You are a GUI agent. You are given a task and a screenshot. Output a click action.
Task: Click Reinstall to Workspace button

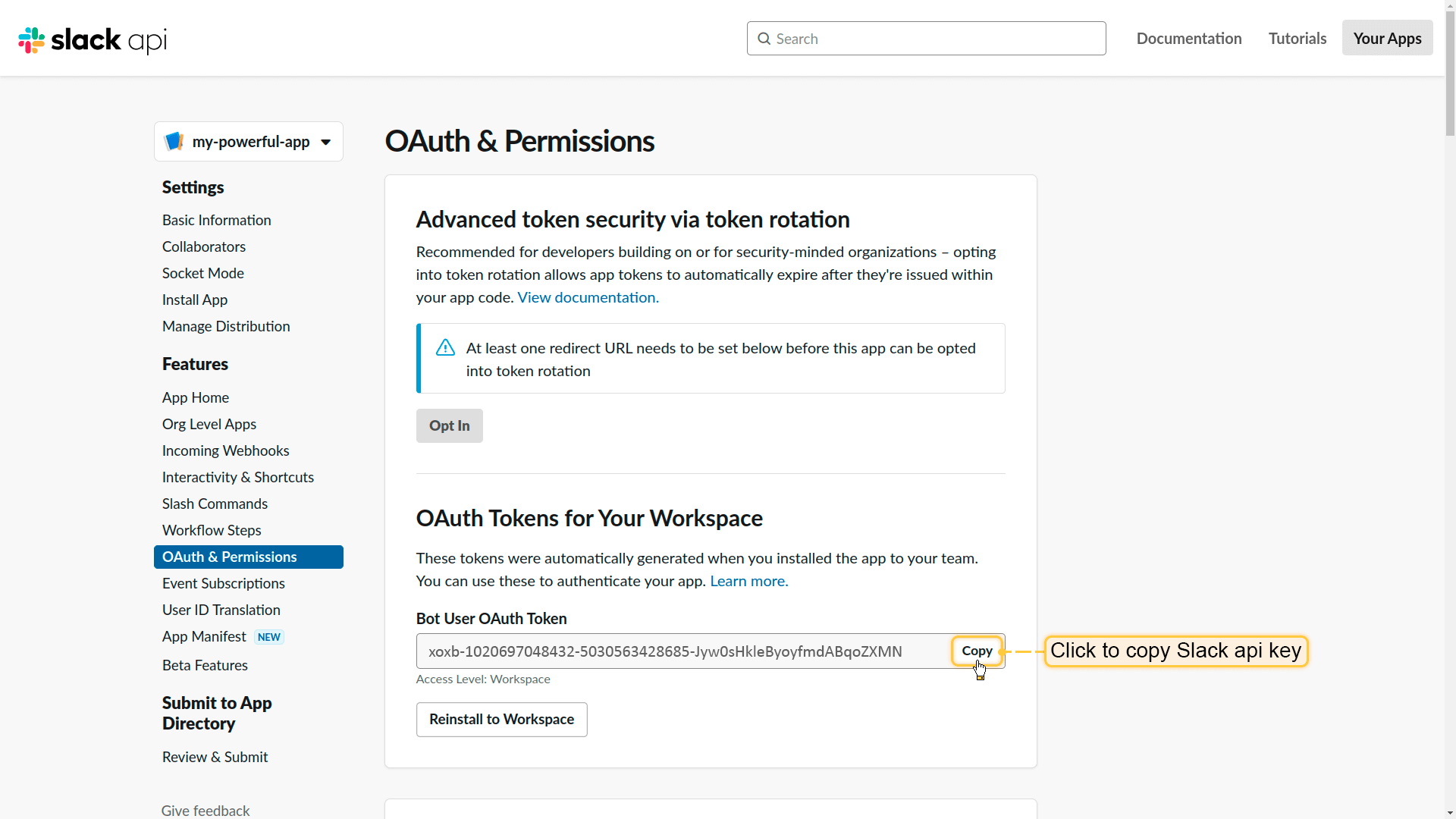pos(501,719)
